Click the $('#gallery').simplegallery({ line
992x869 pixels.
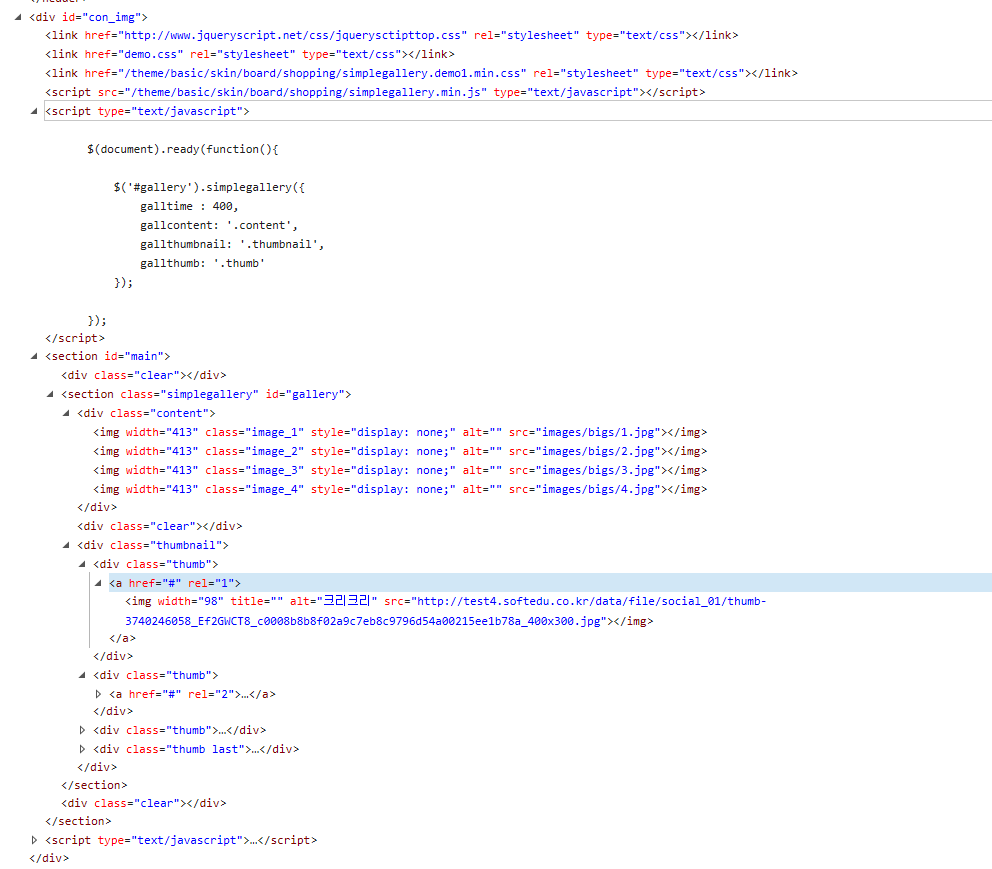click(209, 187)
